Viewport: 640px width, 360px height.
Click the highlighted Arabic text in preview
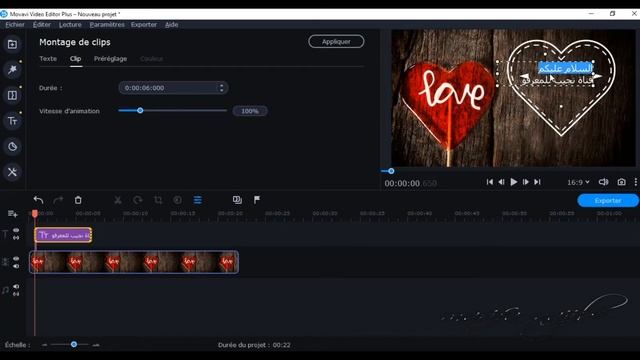pos(566,68)
